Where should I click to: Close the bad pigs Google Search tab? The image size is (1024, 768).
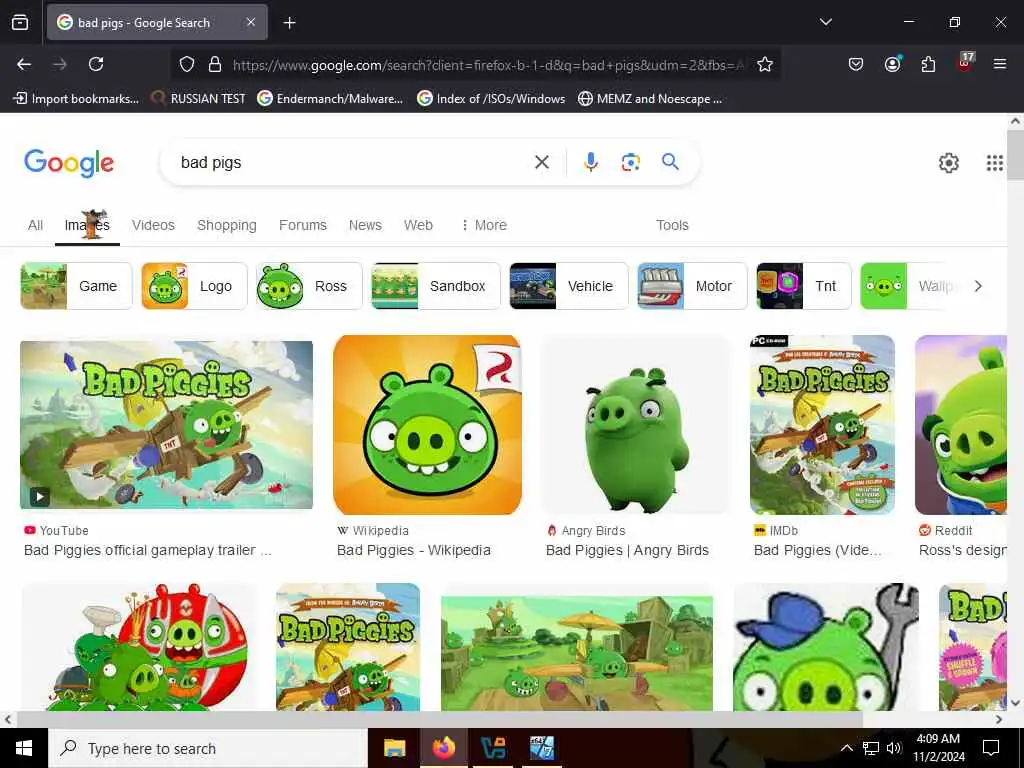[251, 22]
